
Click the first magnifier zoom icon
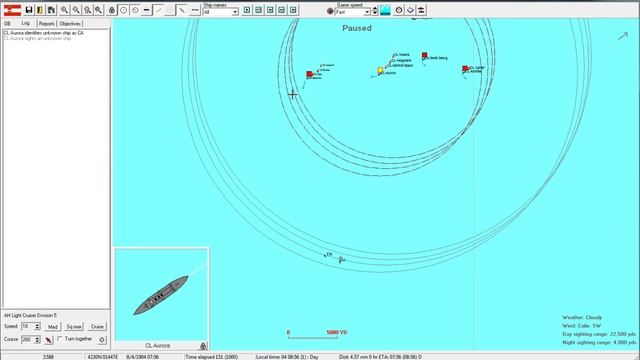(x=64, y=10)
